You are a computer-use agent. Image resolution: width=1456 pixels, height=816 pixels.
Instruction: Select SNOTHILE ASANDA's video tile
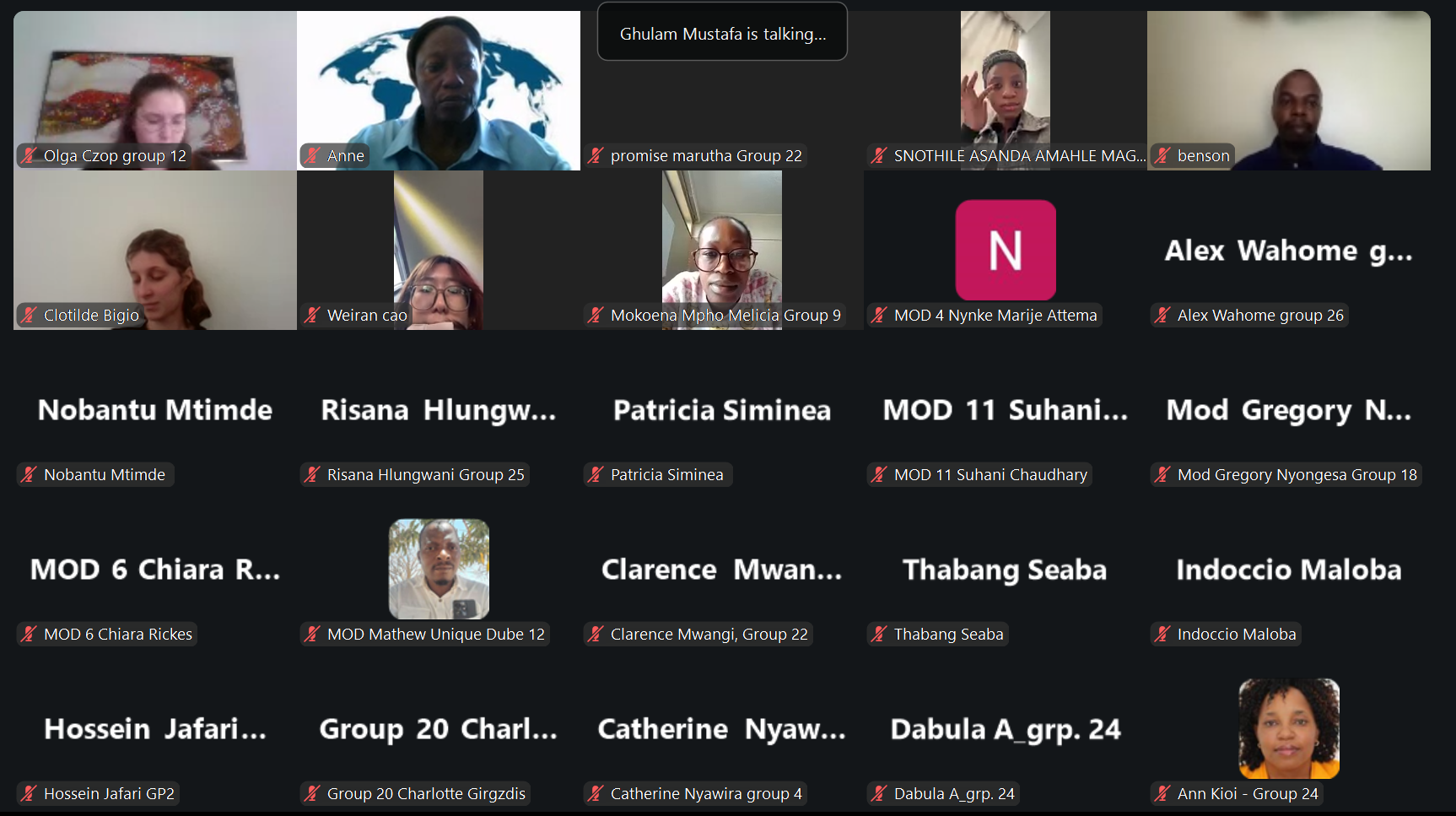[1006, 90]
